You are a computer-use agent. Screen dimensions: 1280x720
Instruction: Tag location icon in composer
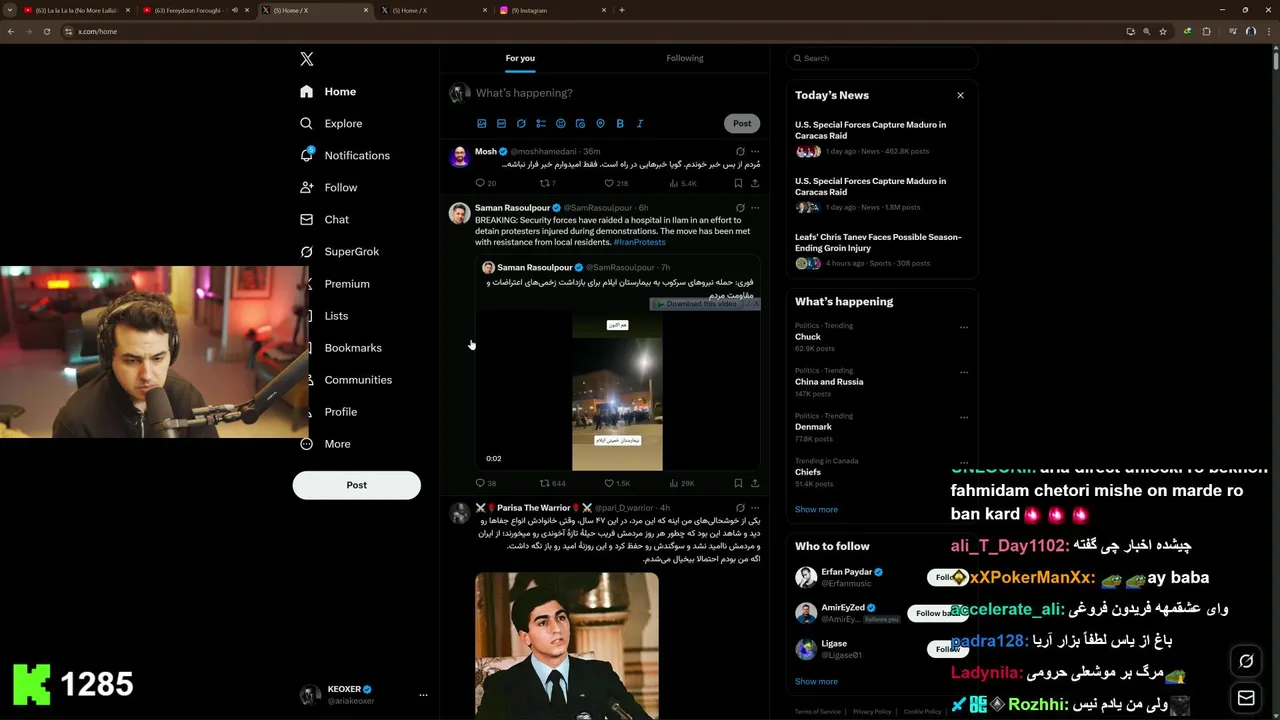tap(600, 123)
